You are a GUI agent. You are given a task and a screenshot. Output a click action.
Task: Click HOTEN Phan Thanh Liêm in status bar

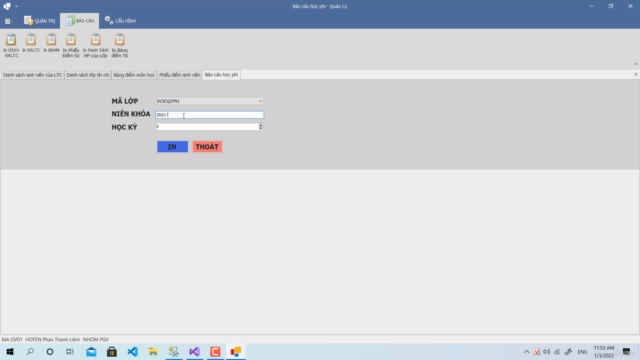pyautogui.click(x=53, y=339)
